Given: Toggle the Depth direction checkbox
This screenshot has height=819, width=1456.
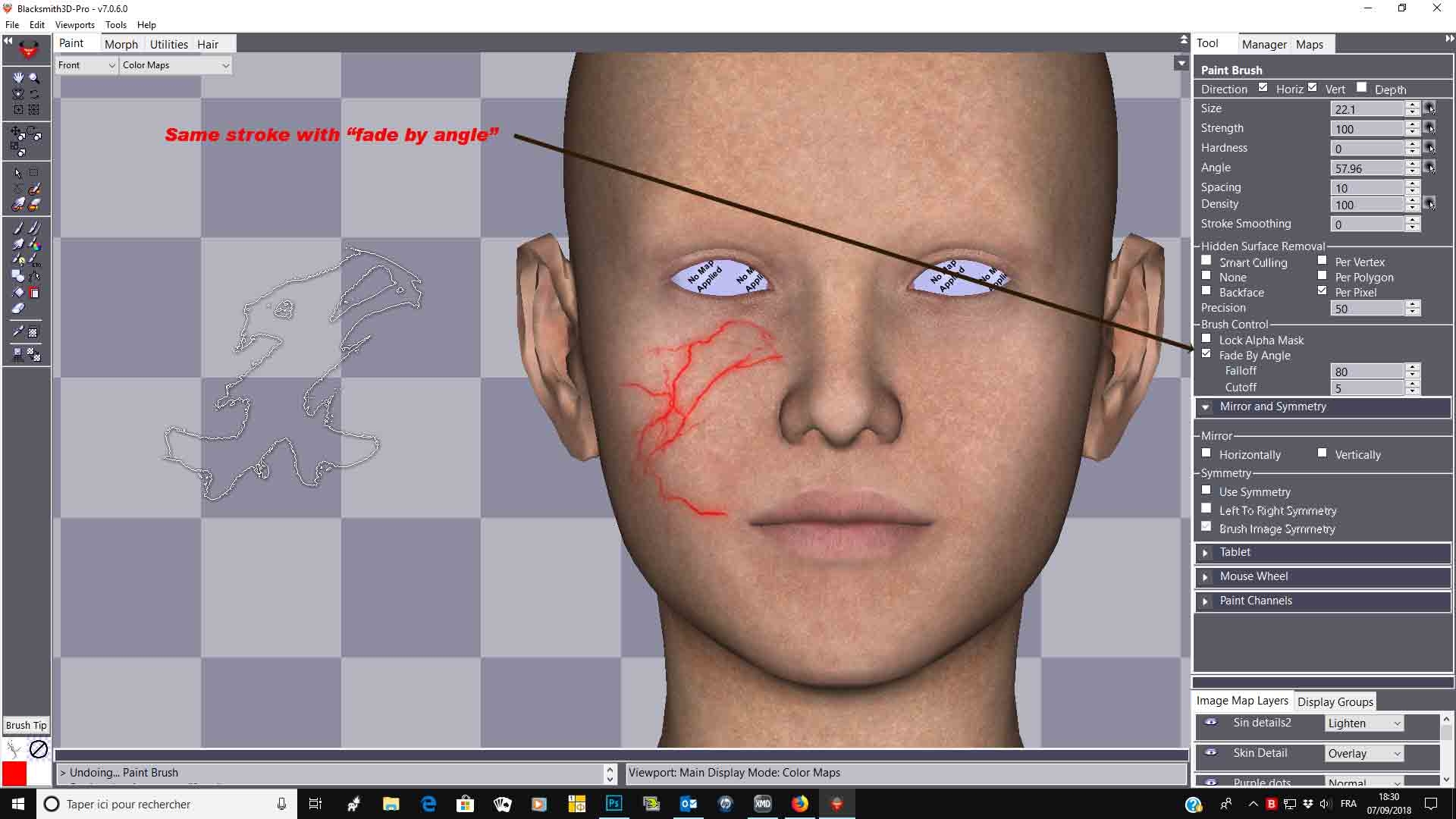Looking at the screenshot, I should coord(1361,88).
